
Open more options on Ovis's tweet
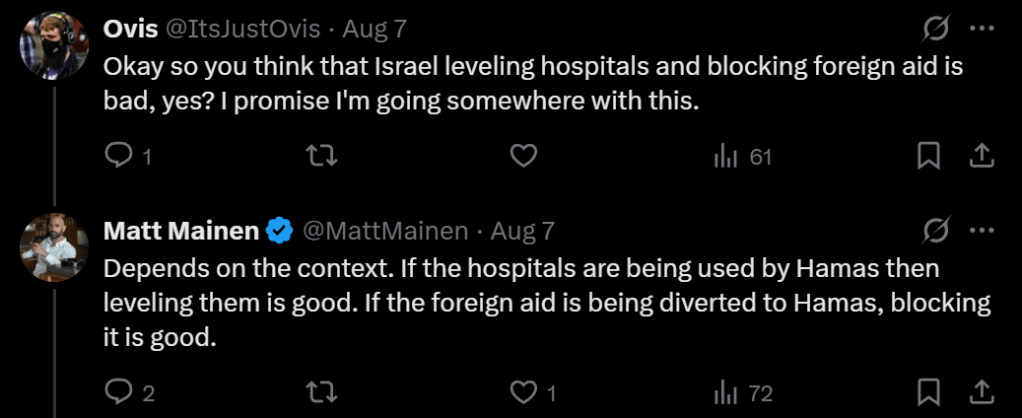pos(984,29)
